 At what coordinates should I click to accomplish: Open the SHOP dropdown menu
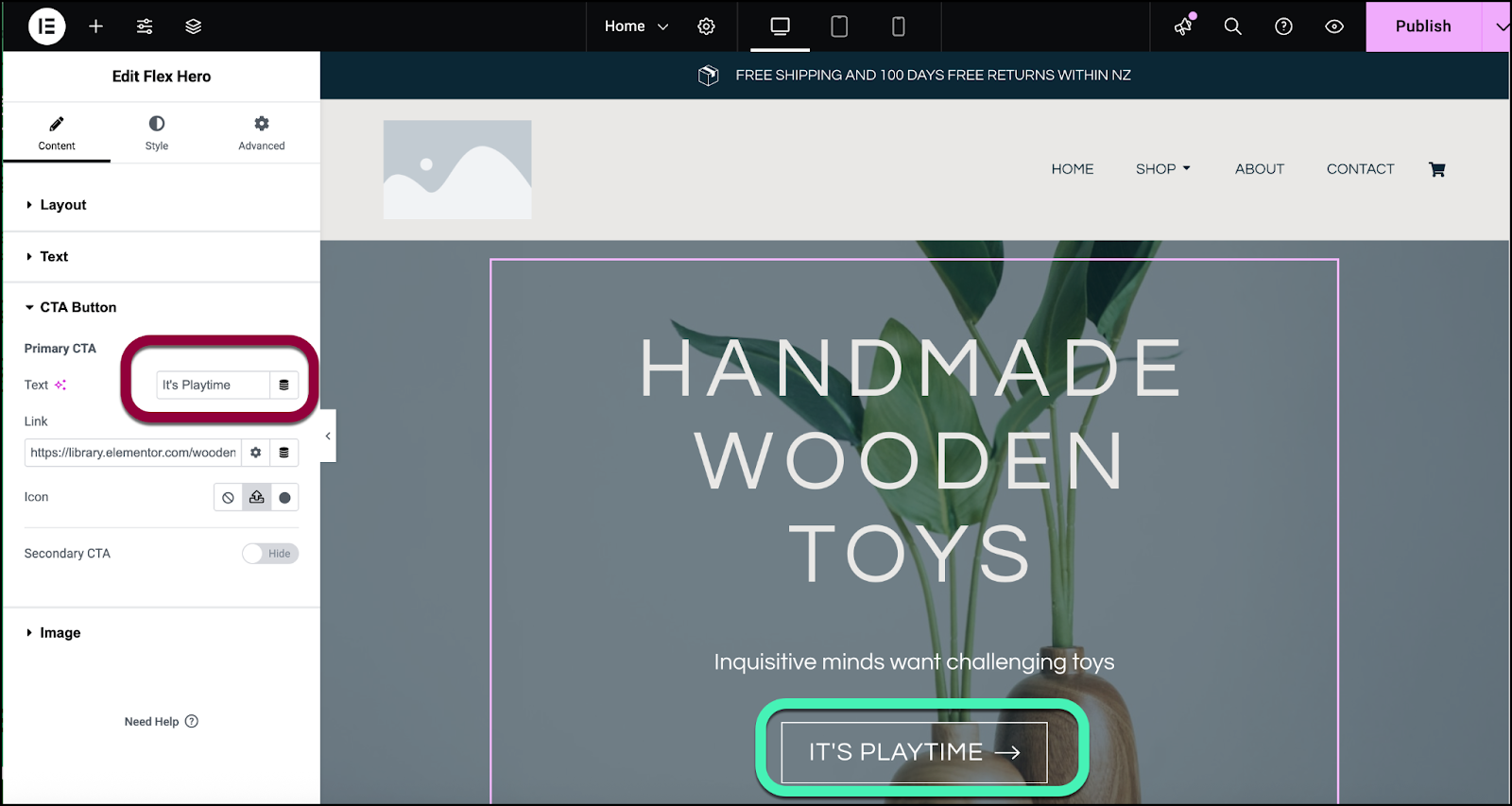pyautogui.click(x=1163, y=169)
